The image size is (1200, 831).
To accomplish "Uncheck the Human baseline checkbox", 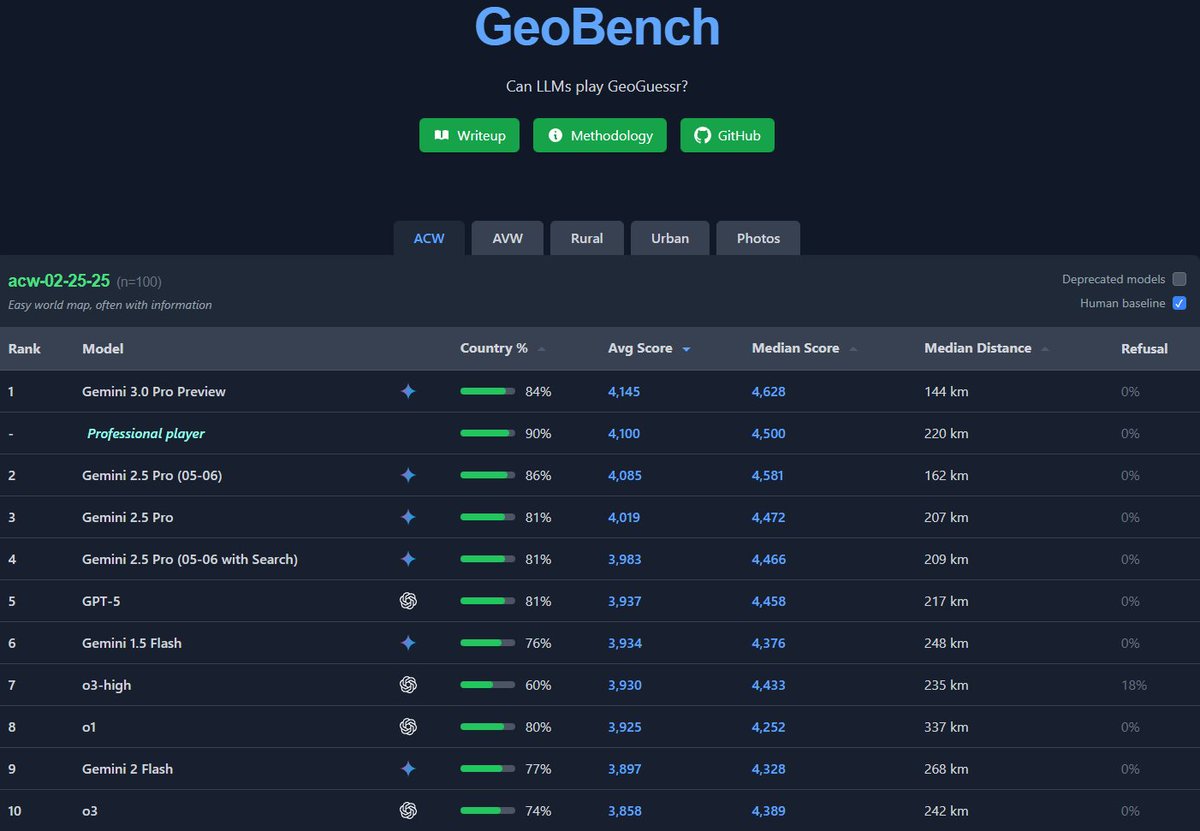I will (1179, 303).
